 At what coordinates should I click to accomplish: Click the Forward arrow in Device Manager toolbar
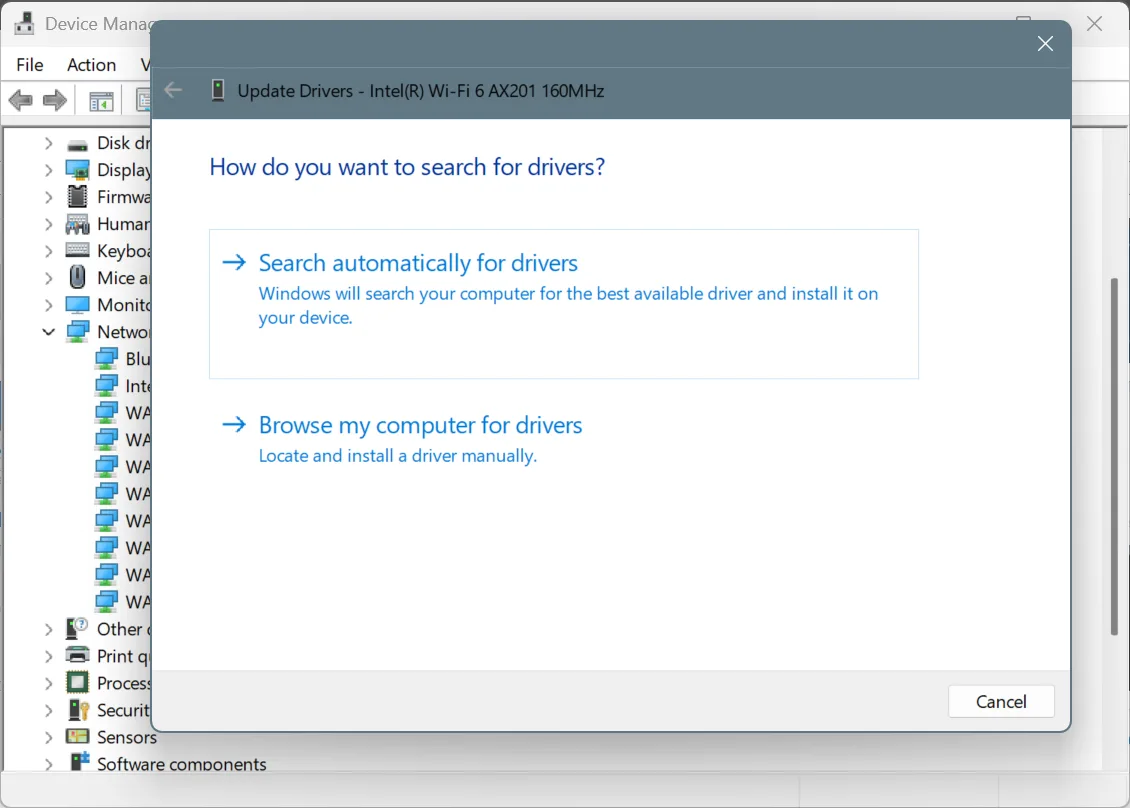55,100
